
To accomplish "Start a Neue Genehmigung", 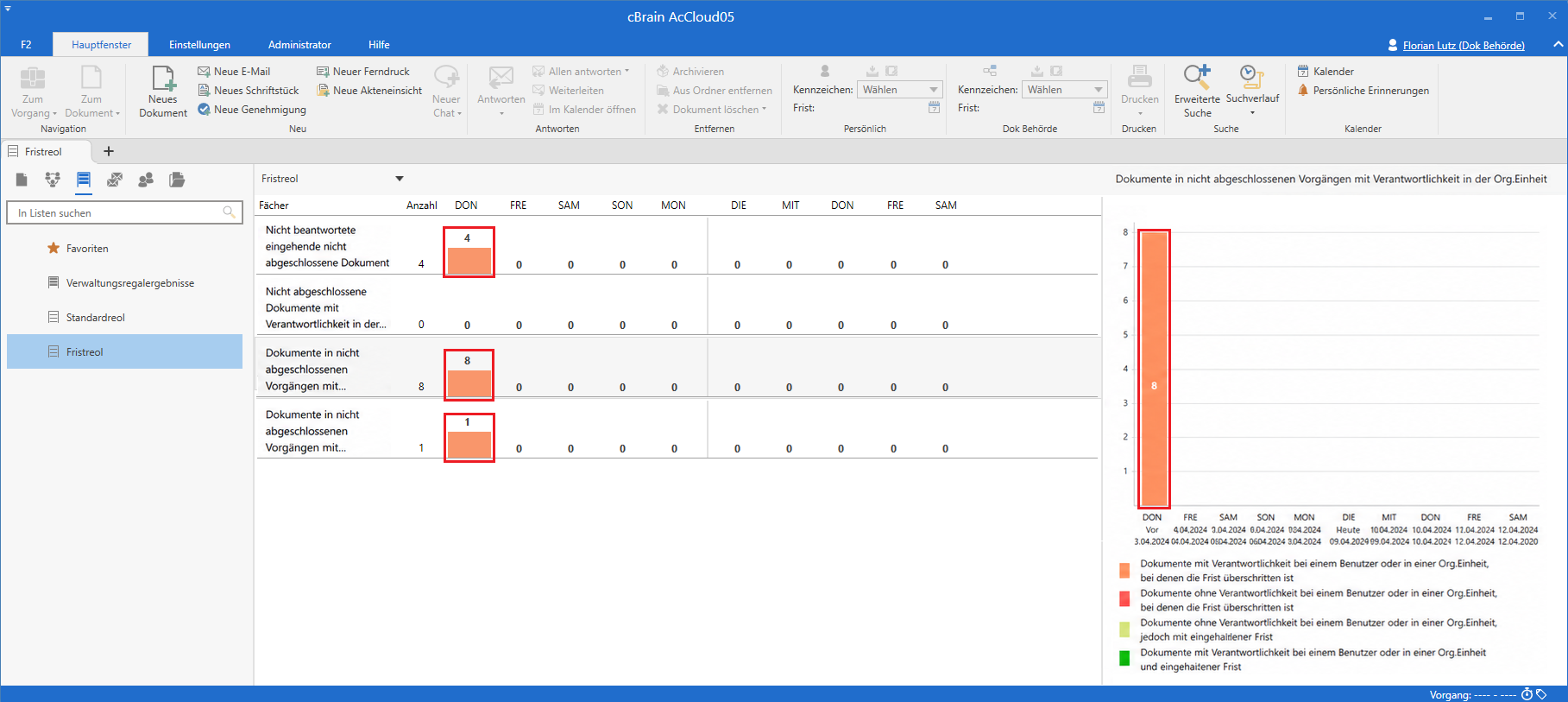I will (x=252, y=110).
